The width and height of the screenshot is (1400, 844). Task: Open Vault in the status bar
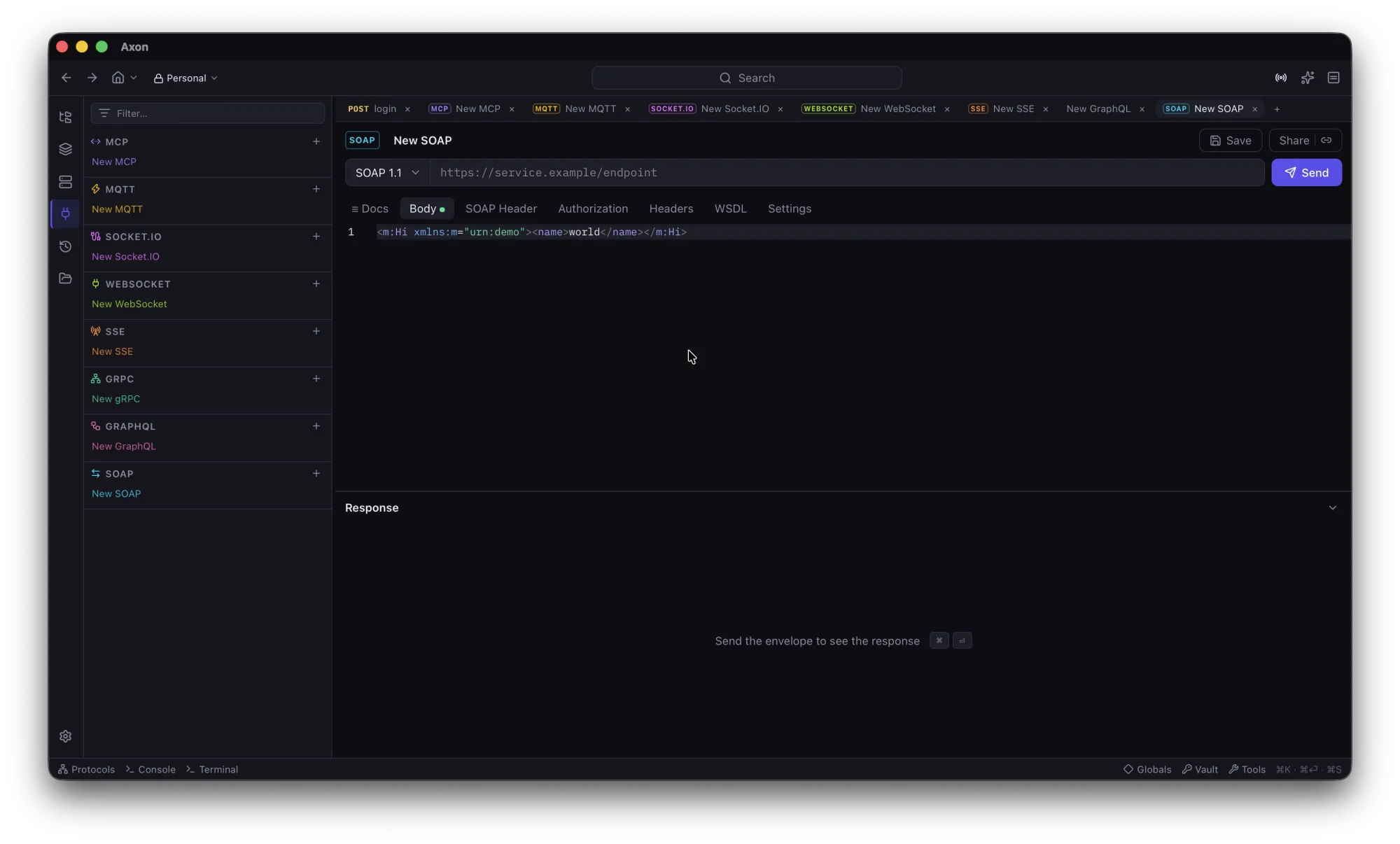pos(1200,769)
